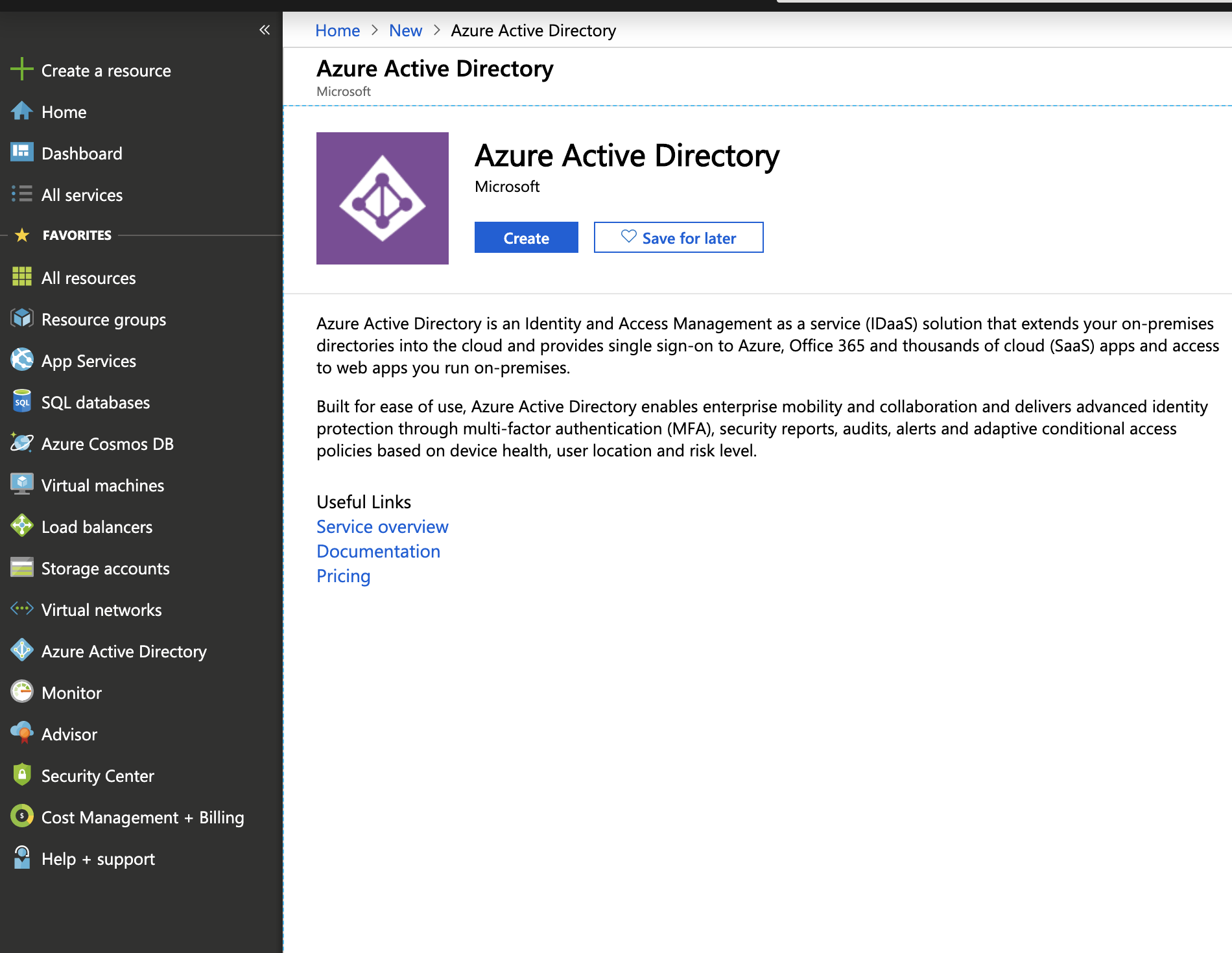Click the App Services globe icon
This screenshot has width=1232, height=953.
click(x=22, y=360)
